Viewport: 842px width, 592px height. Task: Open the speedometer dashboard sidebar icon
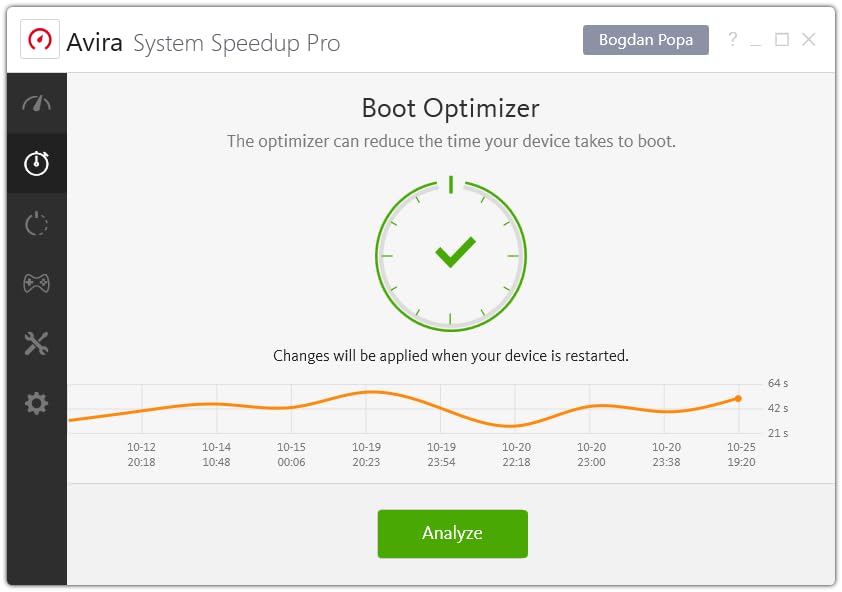coord(36,104)
